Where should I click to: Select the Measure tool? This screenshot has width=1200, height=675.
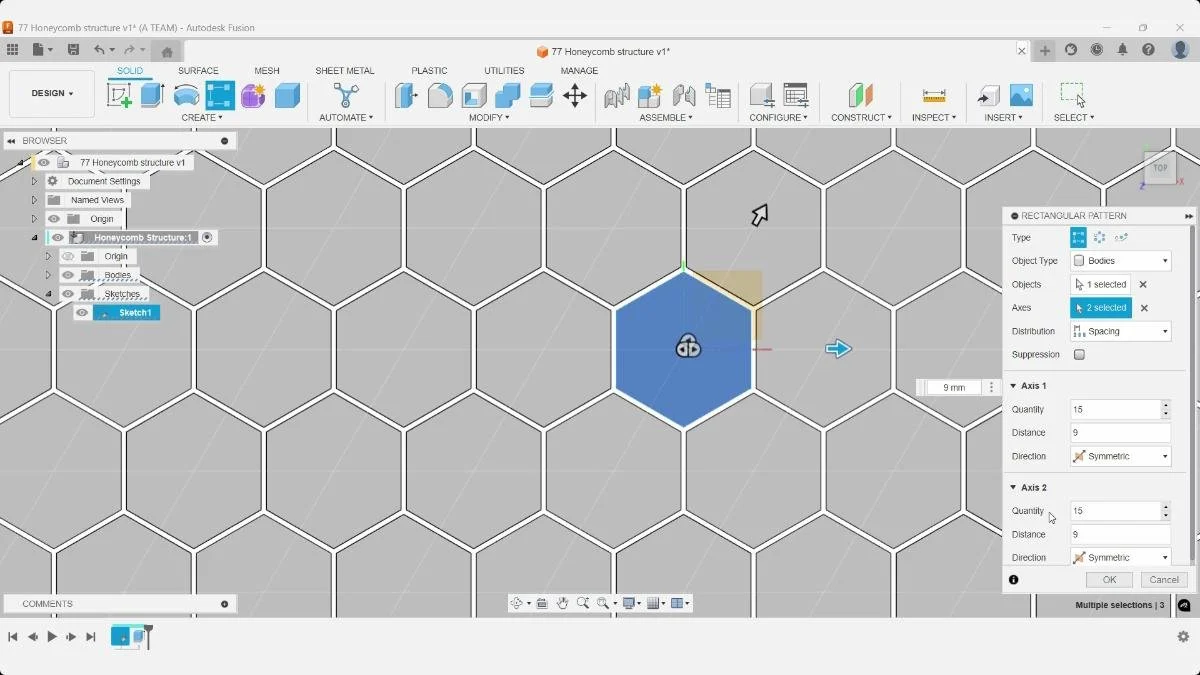coord(934,95)
